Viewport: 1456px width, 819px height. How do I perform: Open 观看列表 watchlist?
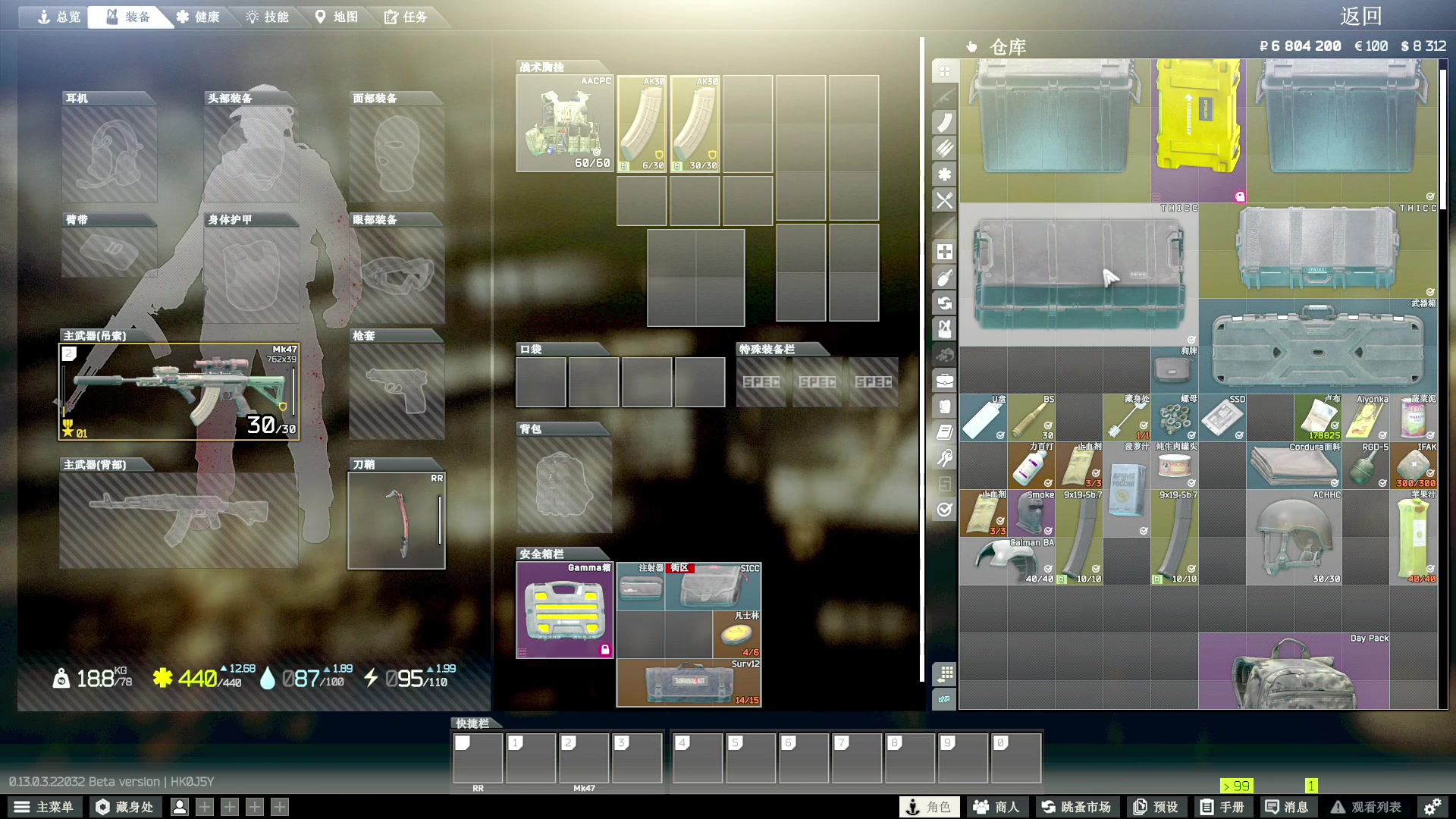1367,807
